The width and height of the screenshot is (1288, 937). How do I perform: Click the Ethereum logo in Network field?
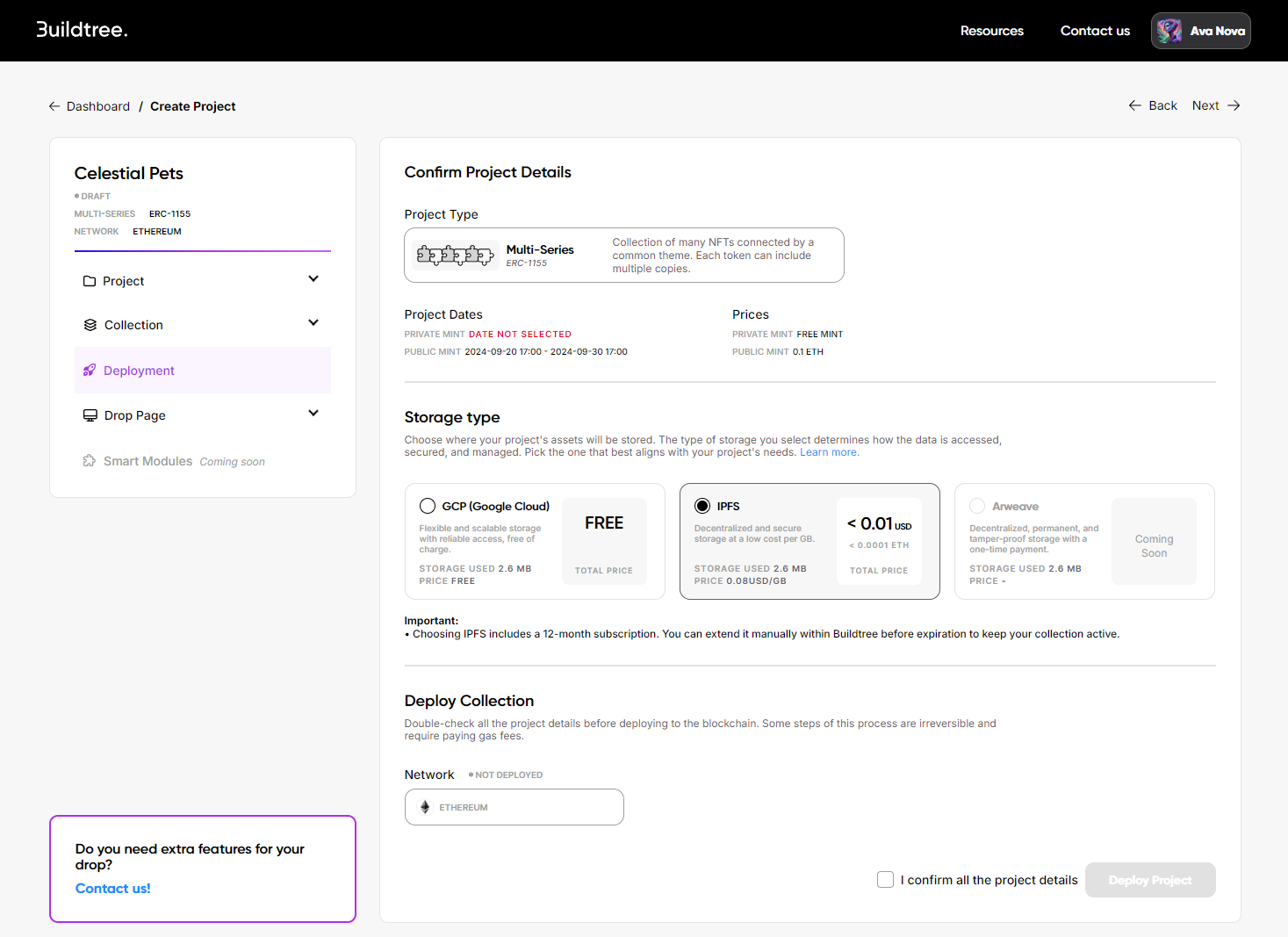click(x=425, y=807)
